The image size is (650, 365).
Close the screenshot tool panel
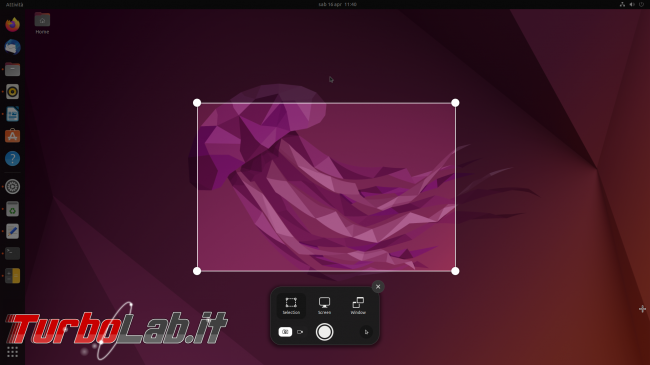click(378, 287)
